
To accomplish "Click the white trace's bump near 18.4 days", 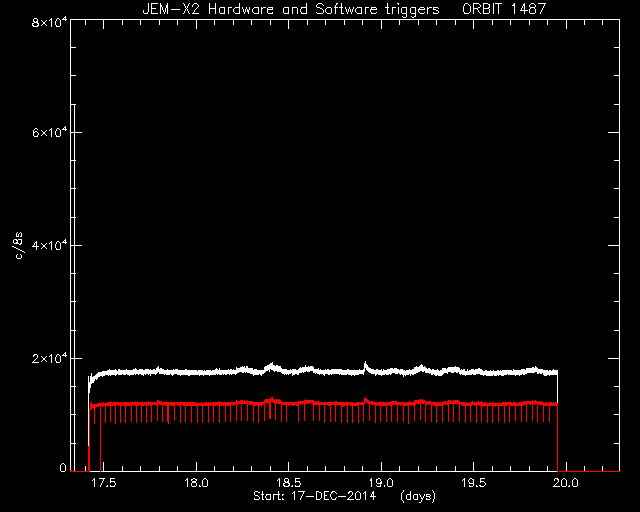I will coord(270,366).
